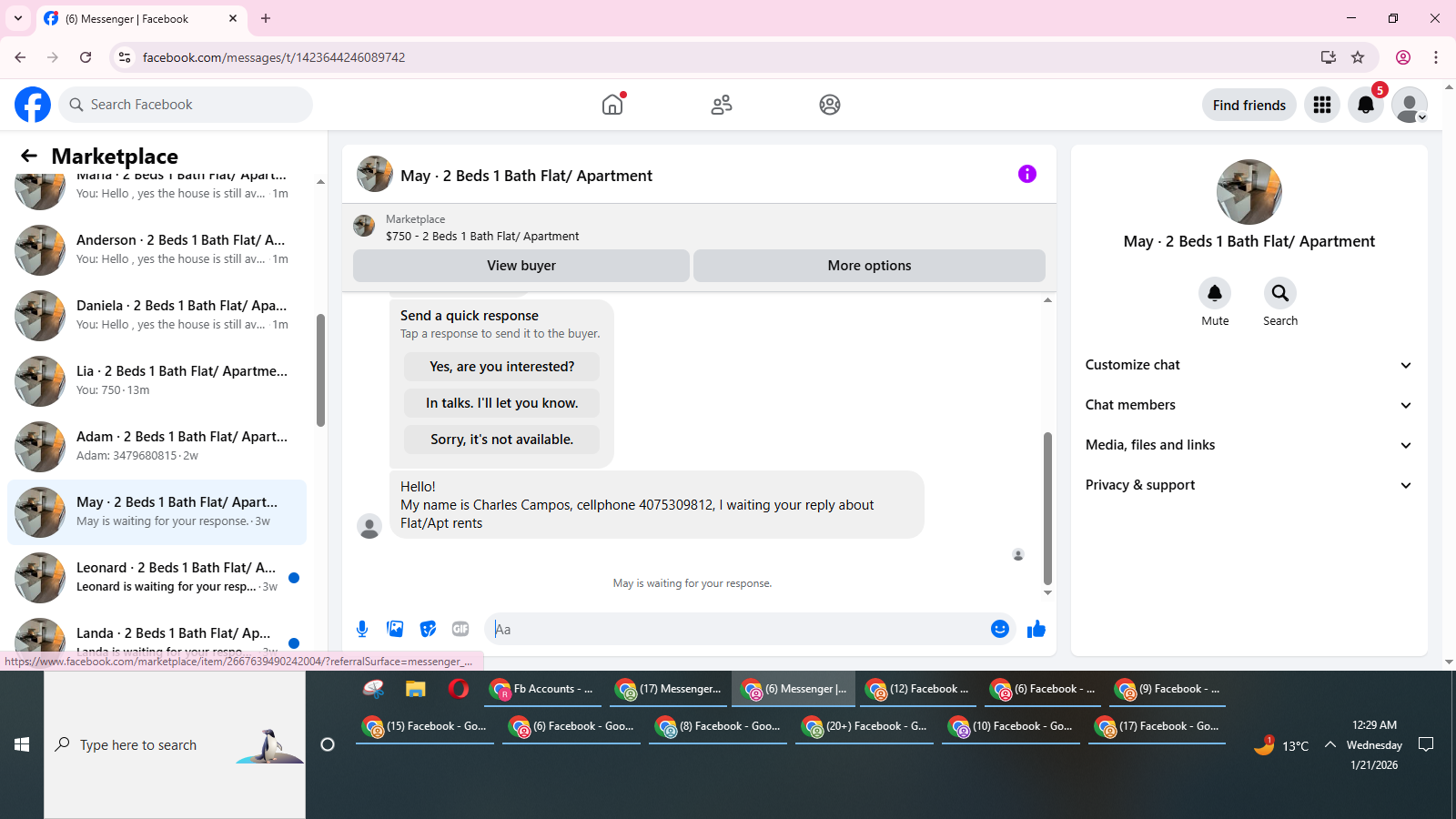Reload the page in the browser
Viewport: 1456px width, 819px height.
(x=86, y=57)
